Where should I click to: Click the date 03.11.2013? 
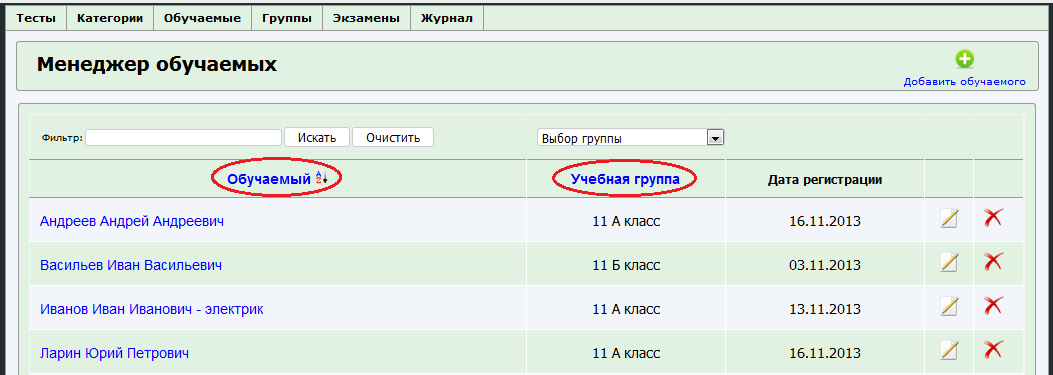point(825,265)
